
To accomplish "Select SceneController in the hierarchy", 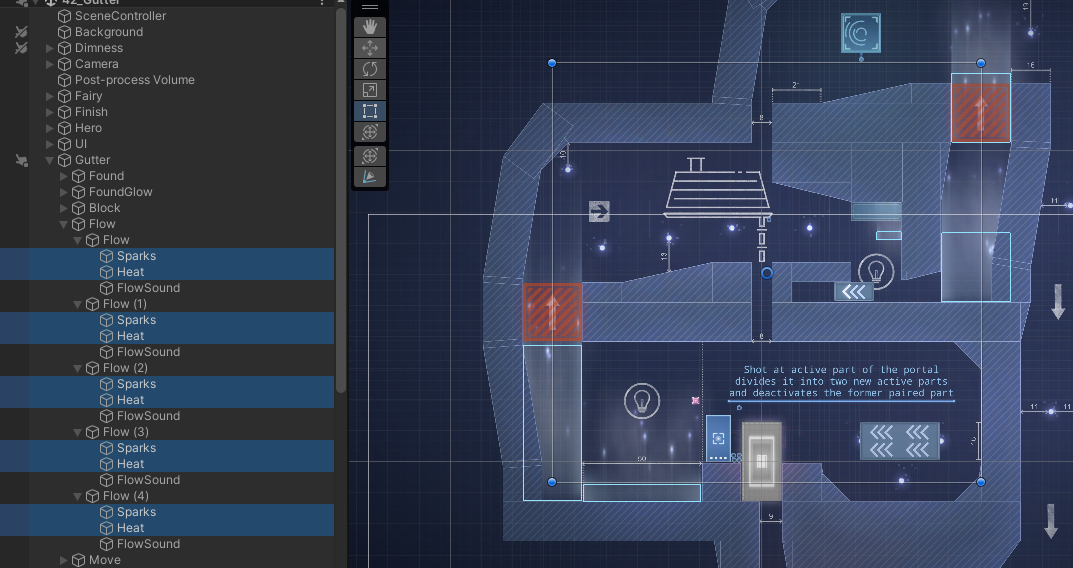I will [120, 16].
